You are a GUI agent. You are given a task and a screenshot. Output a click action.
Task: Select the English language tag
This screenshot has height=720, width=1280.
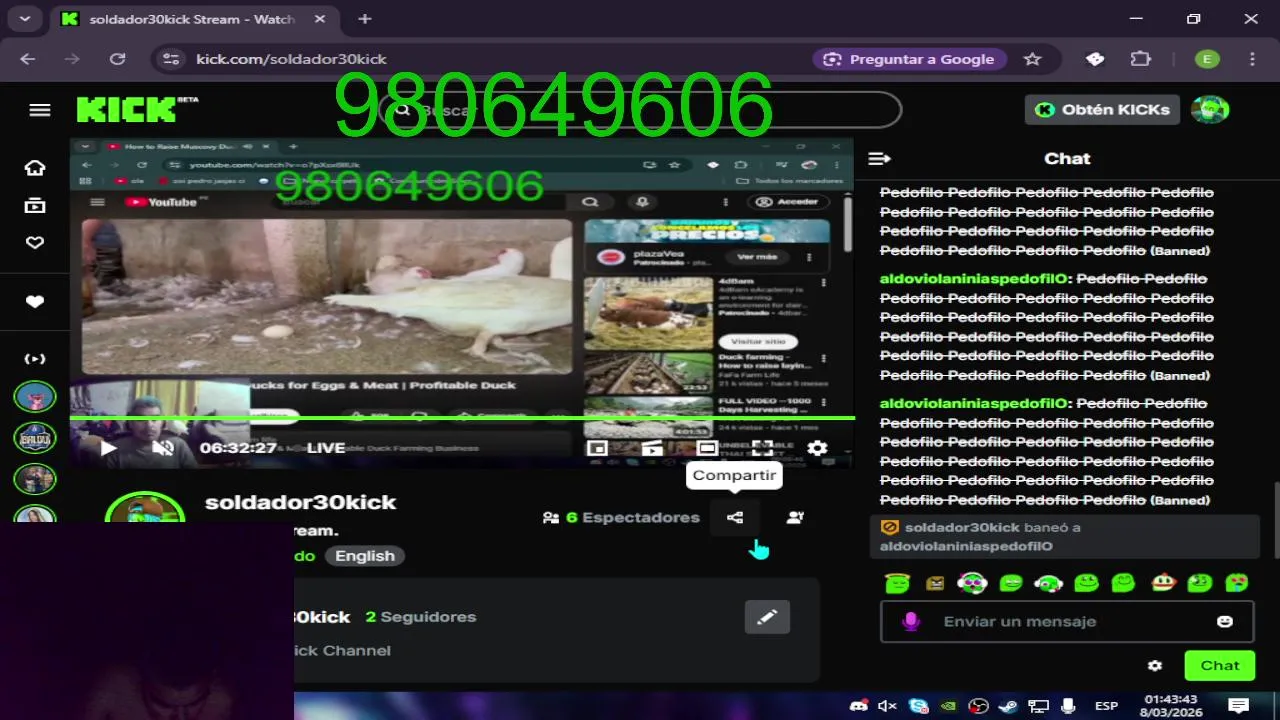coord(364,556)
